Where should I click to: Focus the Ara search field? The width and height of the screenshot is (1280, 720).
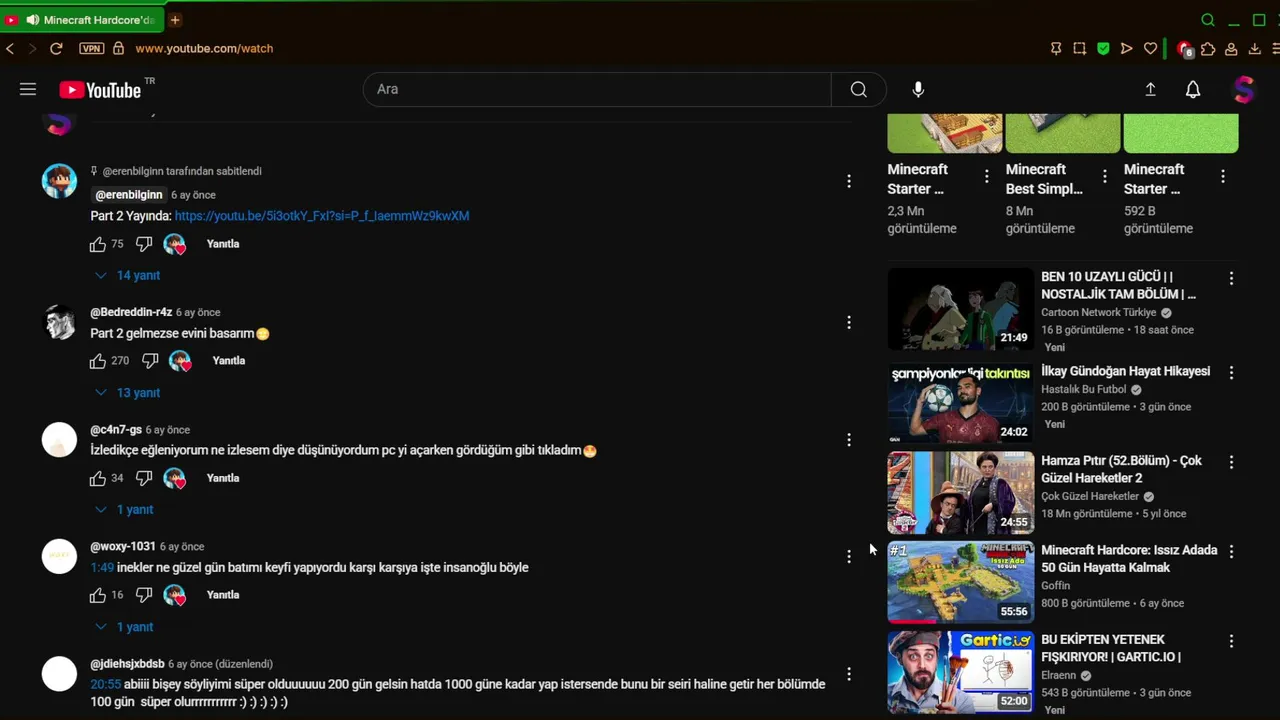[597, 89]
